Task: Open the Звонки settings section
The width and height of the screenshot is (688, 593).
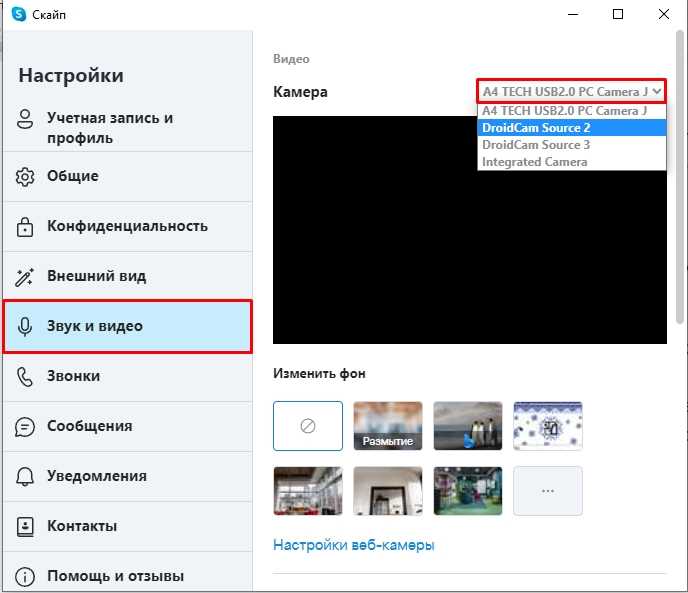Action: click(128, 377)
